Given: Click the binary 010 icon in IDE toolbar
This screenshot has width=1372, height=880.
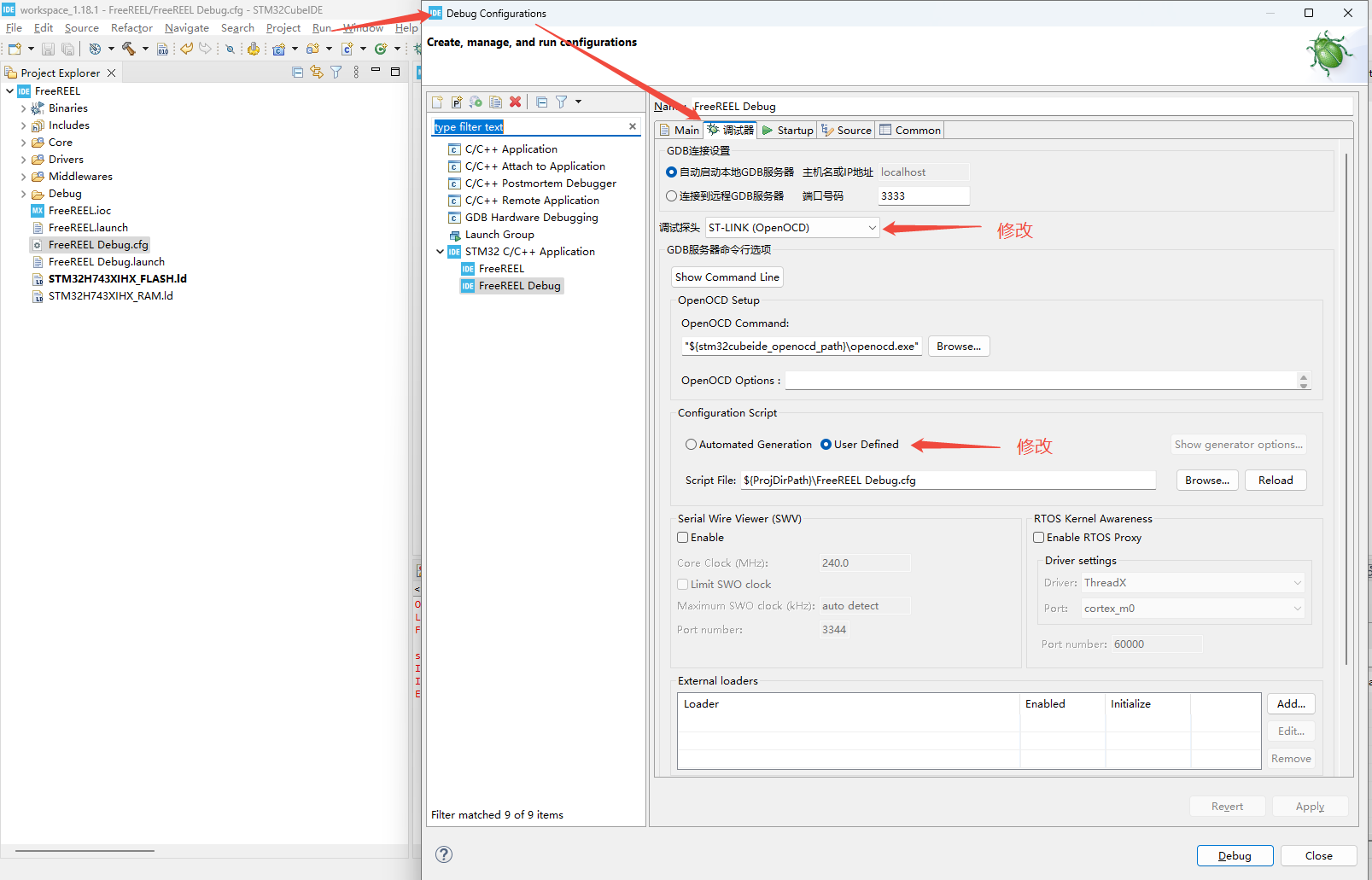Looking at the screenshot, I should point(163,49).
